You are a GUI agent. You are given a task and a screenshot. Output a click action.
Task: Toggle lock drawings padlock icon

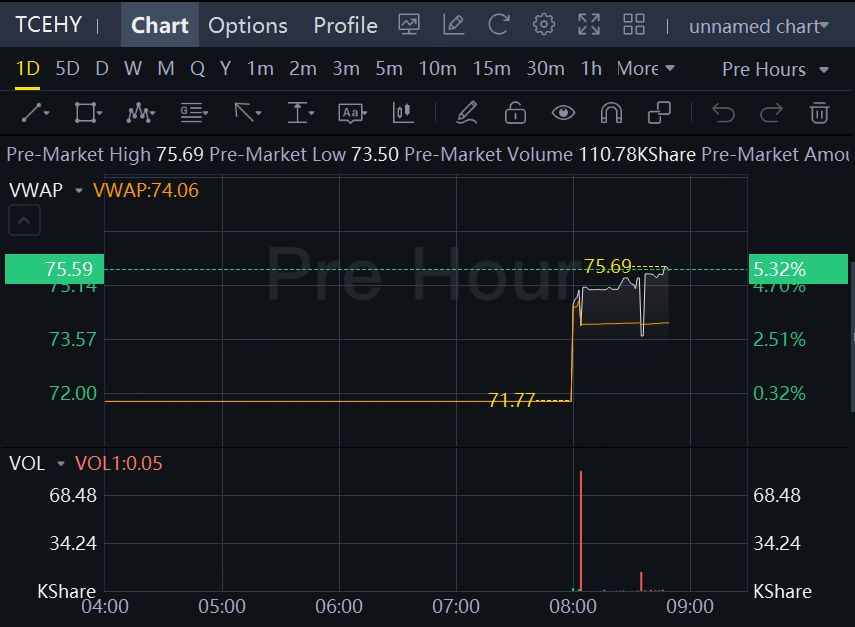[x=515, y=113]
